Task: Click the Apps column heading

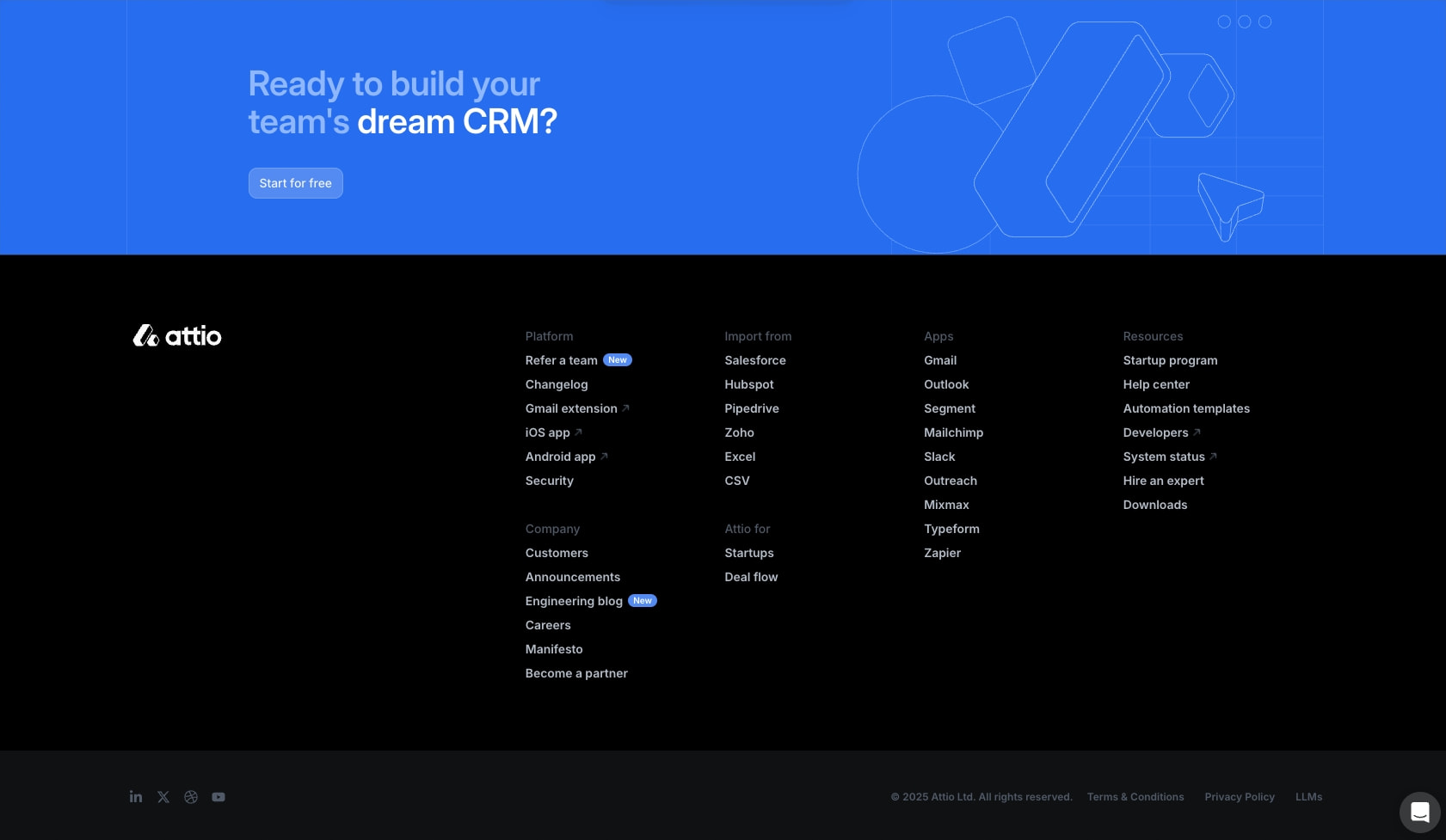Action: click(938, 336)
